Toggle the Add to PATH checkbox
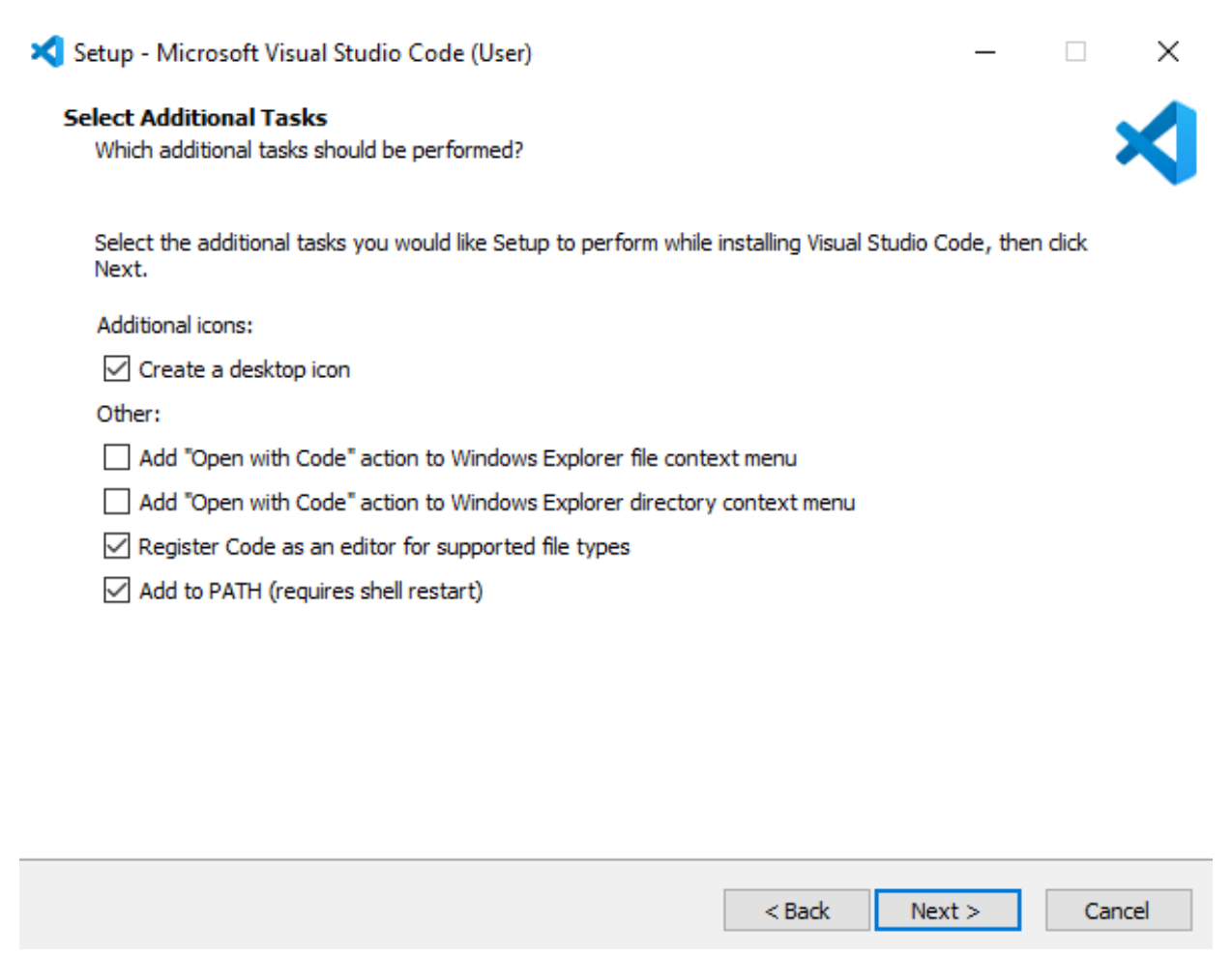Screen dimensions: 1232x956 [117, 591]
